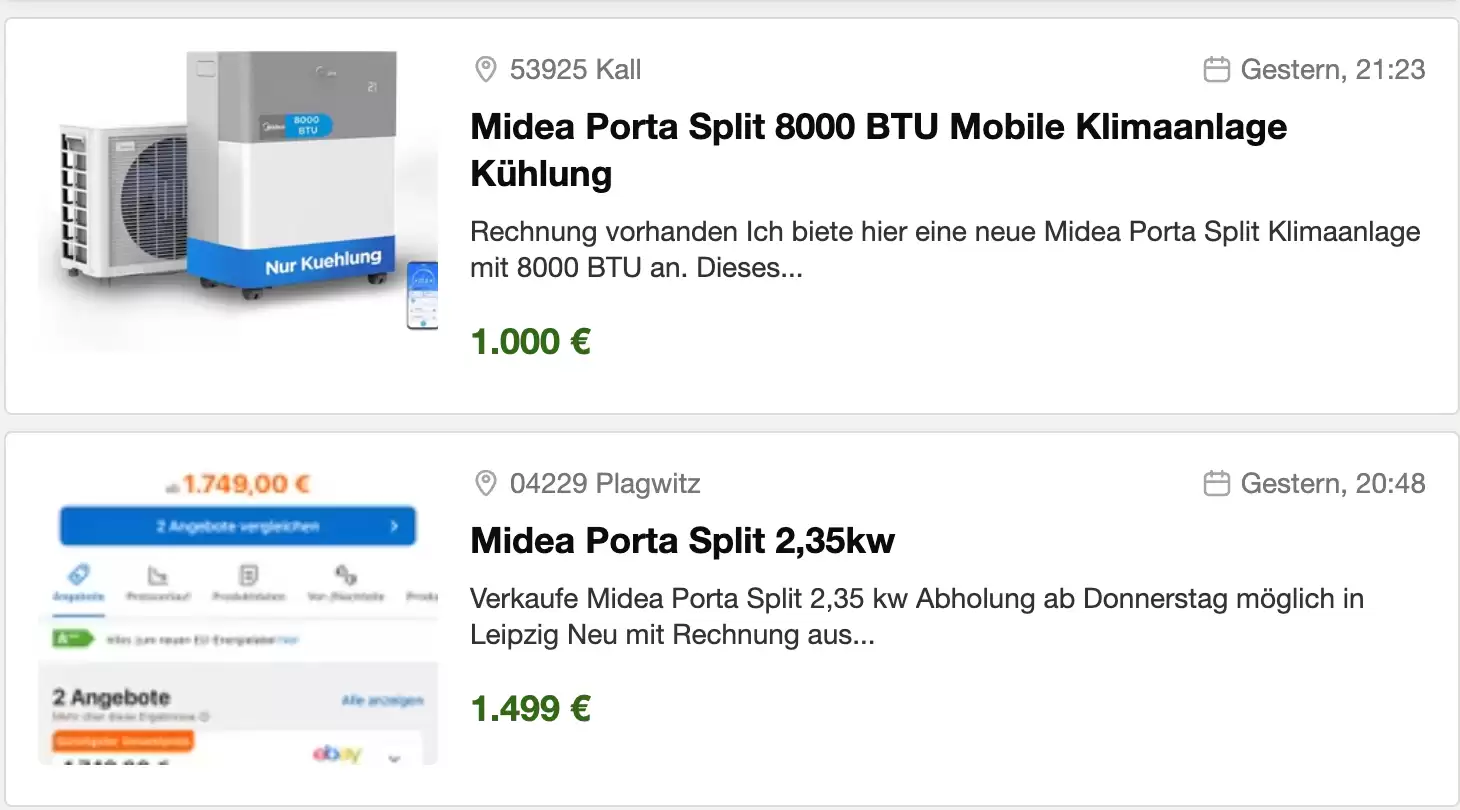Click the 1.000 € price of the Kall listing
This screenshot has height=810, width=1460.
click(531, 342)
